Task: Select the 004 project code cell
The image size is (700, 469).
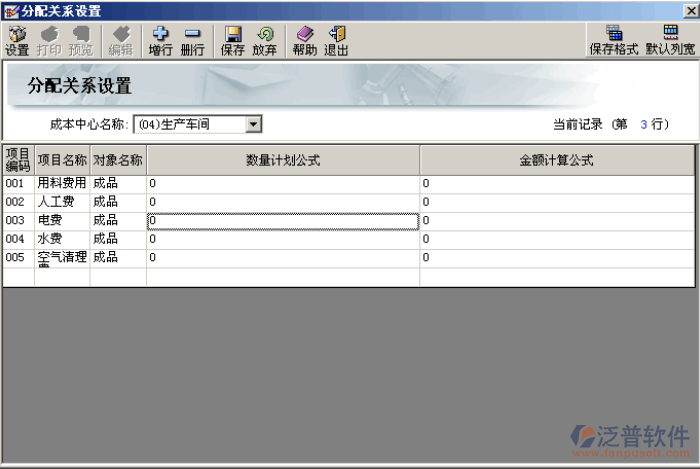Action: 19,240
